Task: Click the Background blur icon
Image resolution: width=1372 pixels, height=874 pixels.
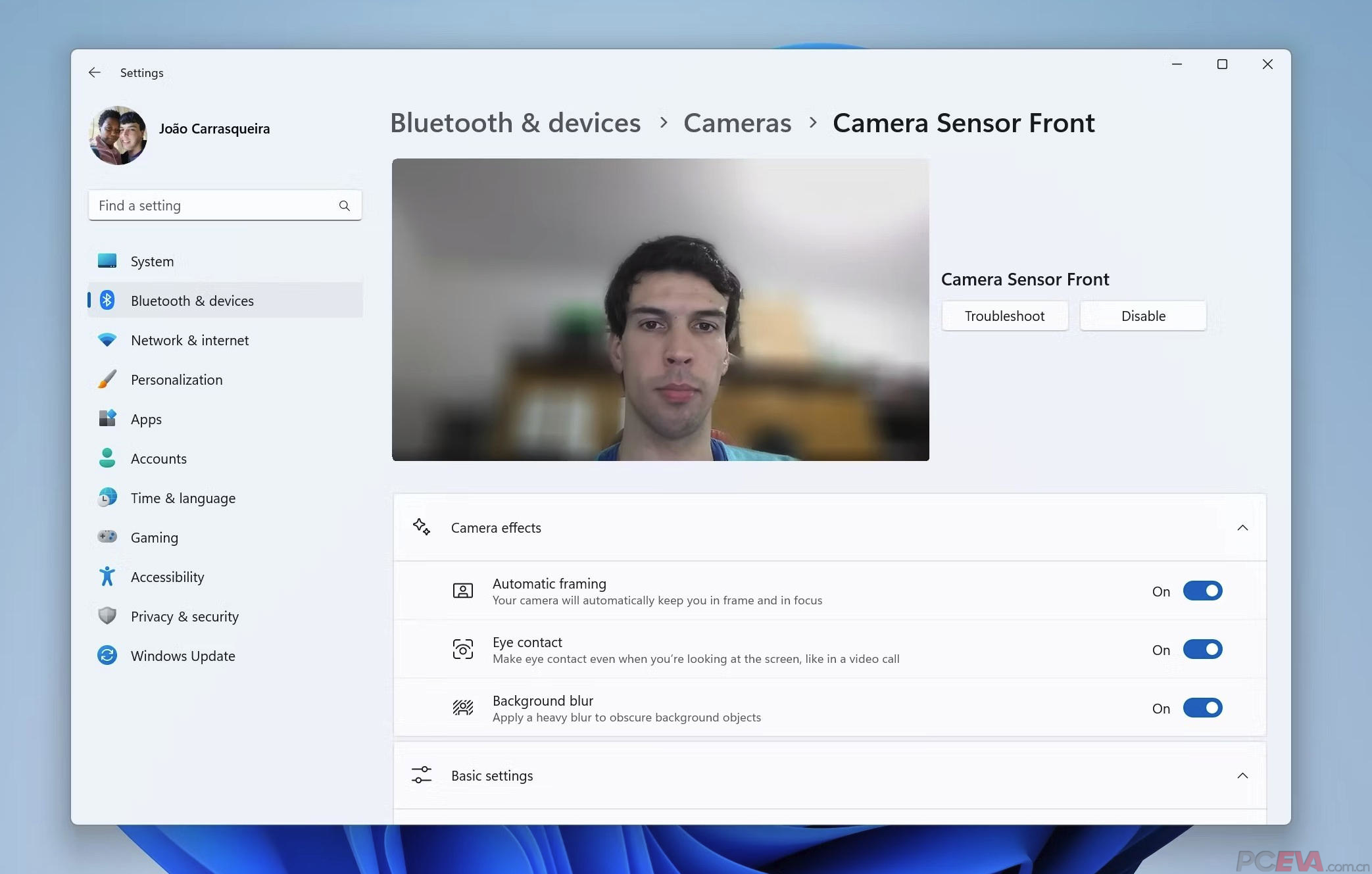Action: 463,708
